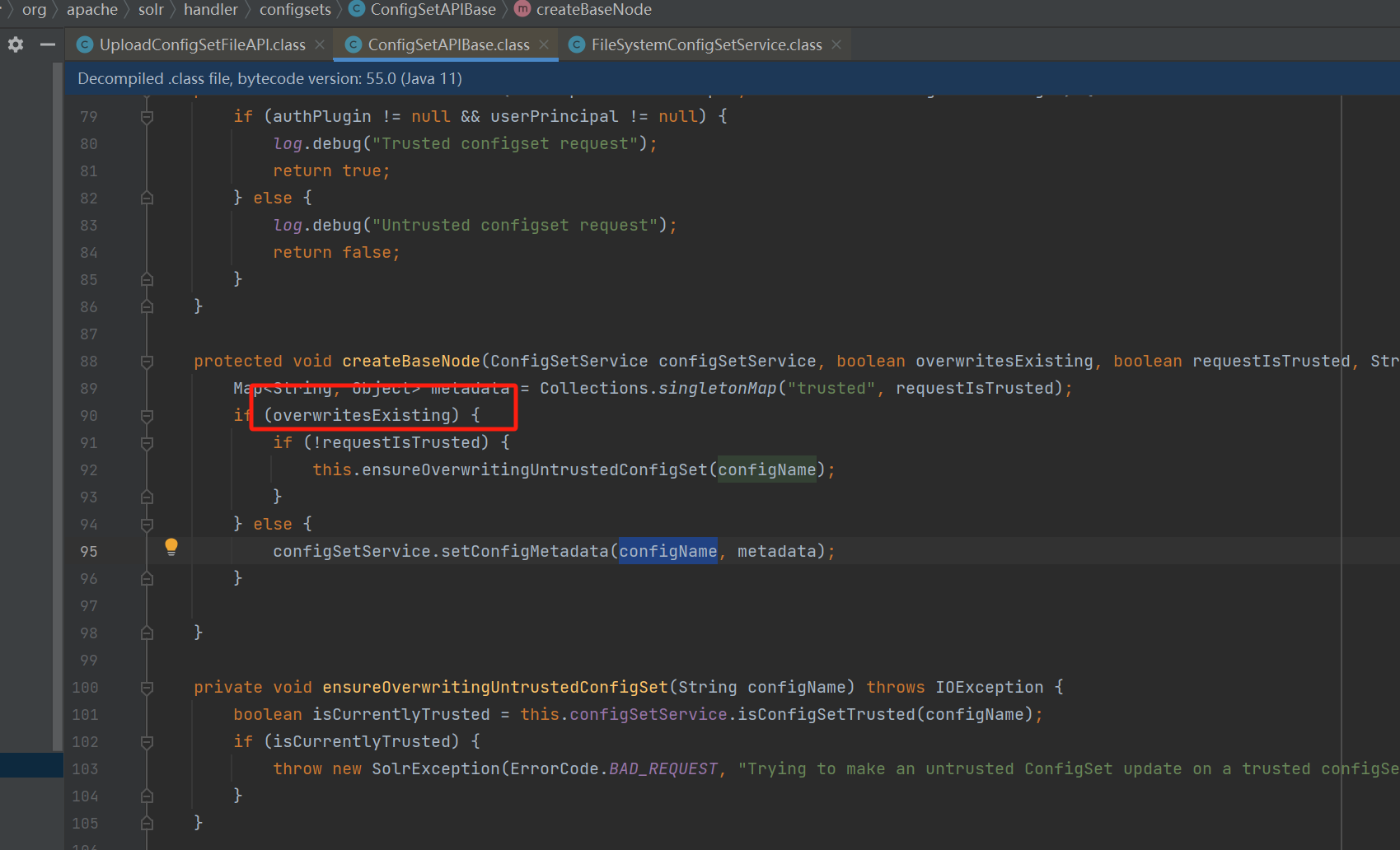Click the 'configsets' breadcrumb item
The image size is (1400, 850).
tap(295, 9)
